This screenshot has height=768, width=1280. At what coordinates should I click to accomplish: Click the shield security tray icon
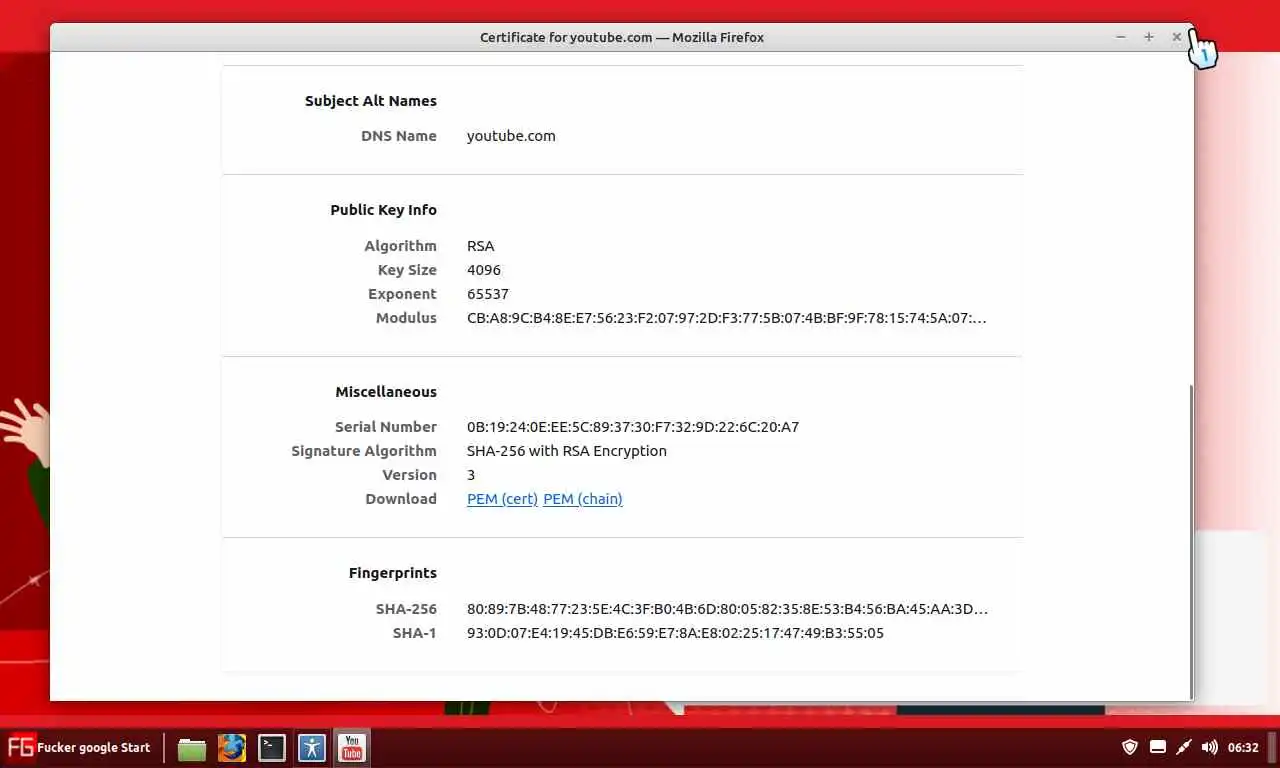pyautogui.click(x=1130, y=747)
